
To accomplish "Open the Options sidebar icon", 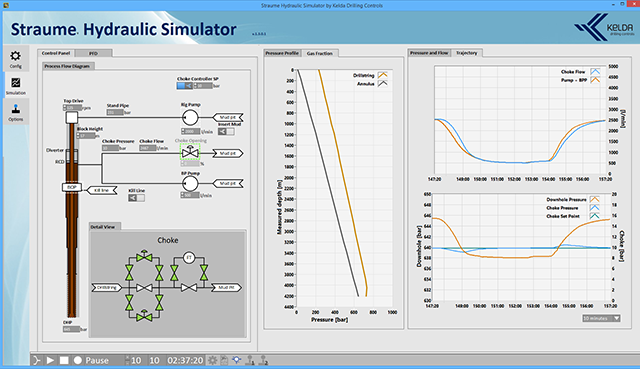I will pos(16,112).
